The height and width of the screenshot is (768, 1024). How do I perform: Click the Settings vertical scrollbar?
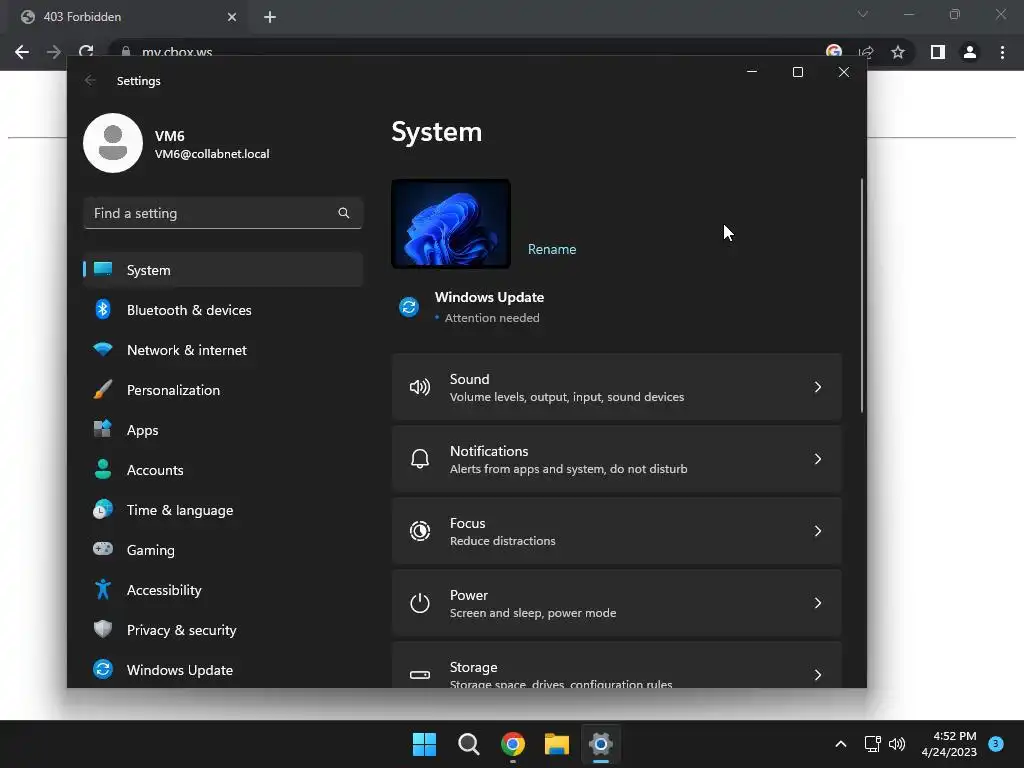[862, 295]
